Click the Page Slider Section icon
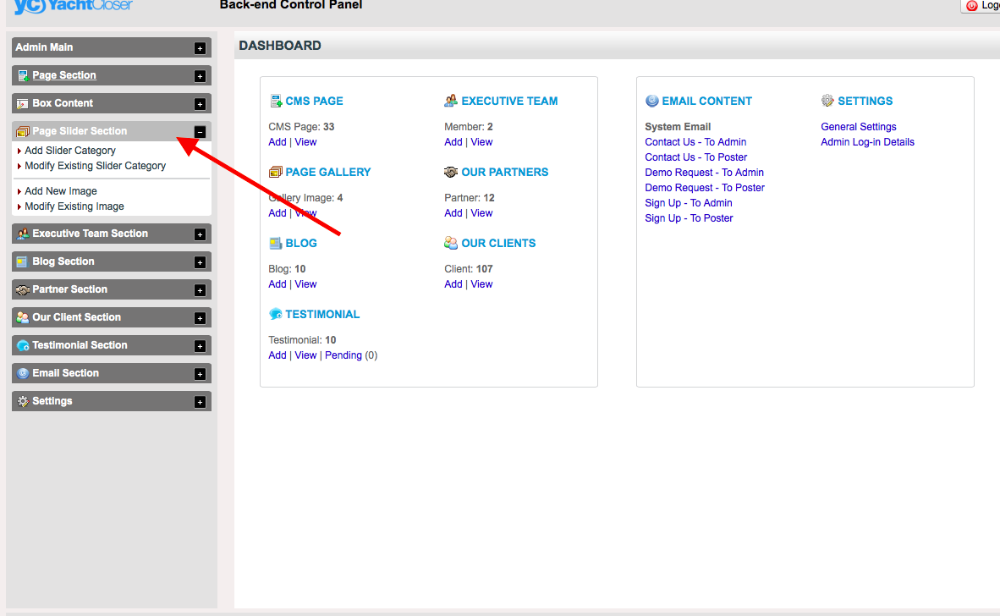This screenshot has width=1000, height=616. (x=23, y=131)
